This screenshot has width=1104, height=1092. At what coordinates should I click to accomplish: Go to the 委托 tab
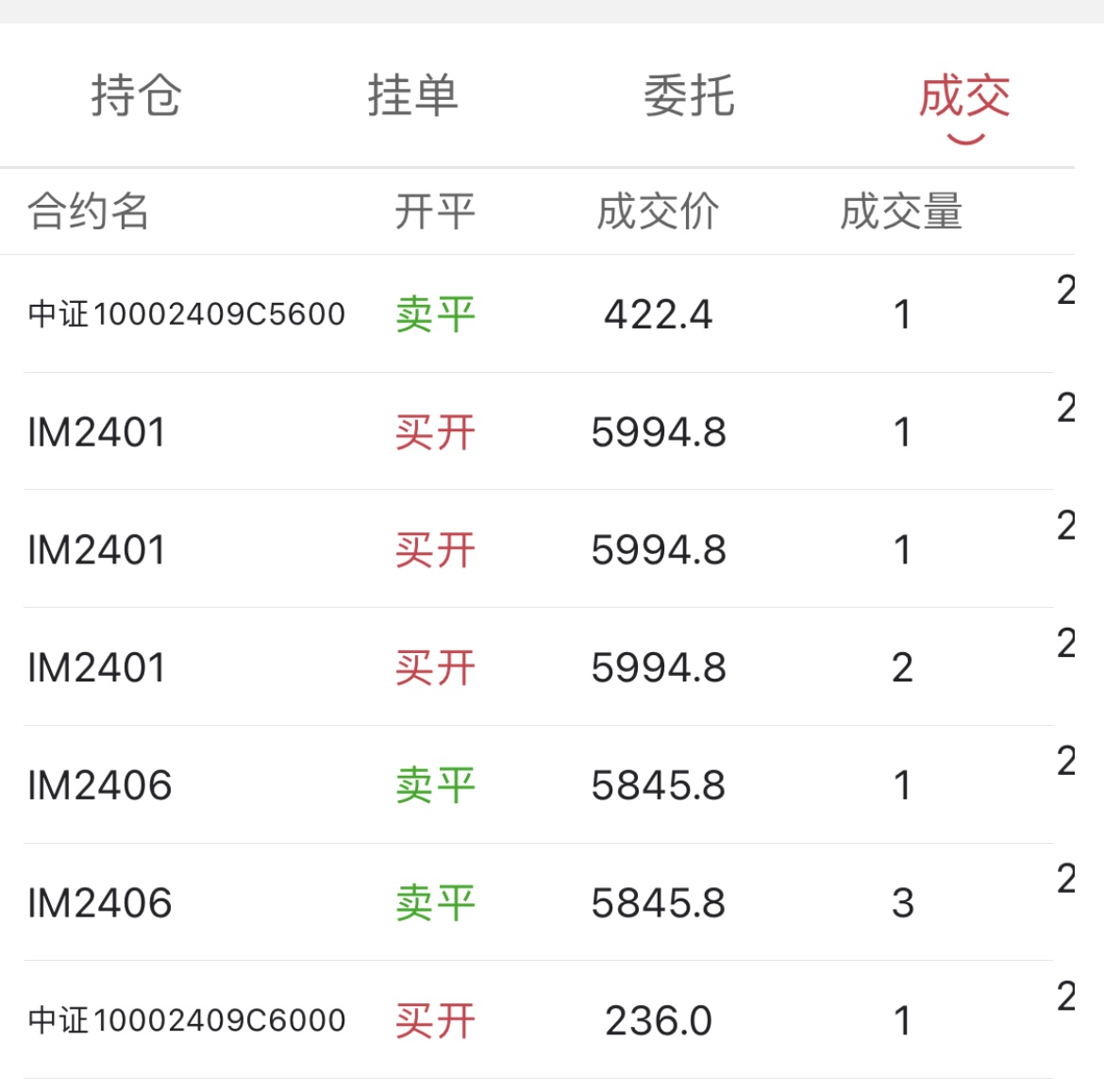(x=689, y=96)
